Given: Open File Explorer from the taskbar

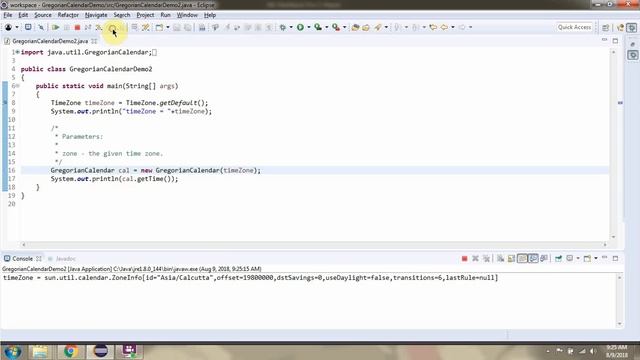Looking at the screenshot, I should coord(40,351).
